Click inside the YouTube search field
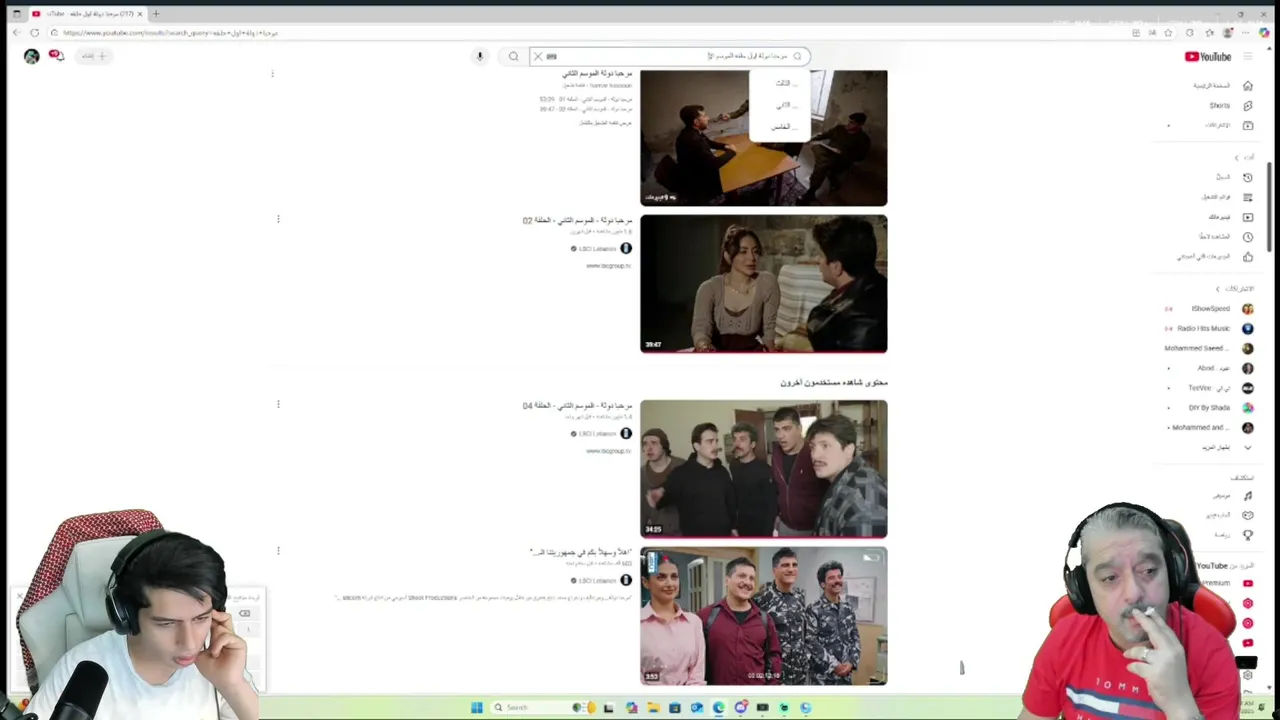Image resolution: width=1280 pixels, height=720 pixels. click(670, 56)
